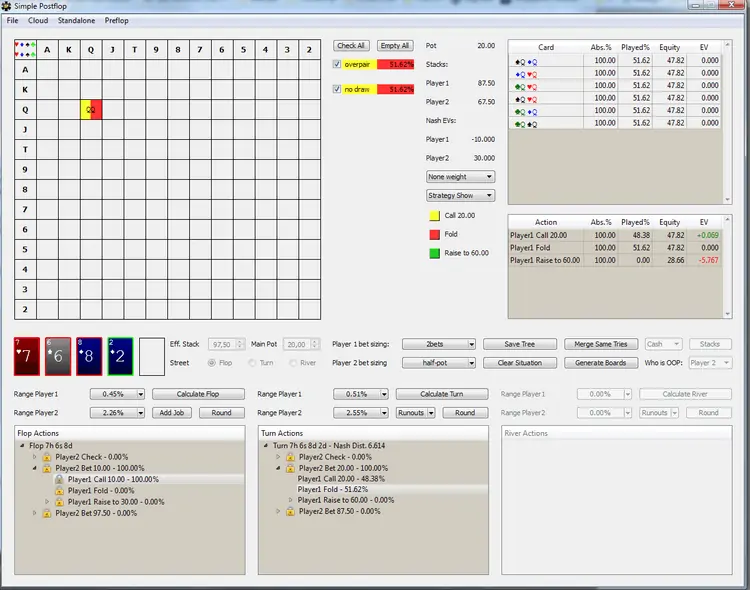Click the Save Tree button
Screen dimensions: 750x590
(x=520, y=344)
